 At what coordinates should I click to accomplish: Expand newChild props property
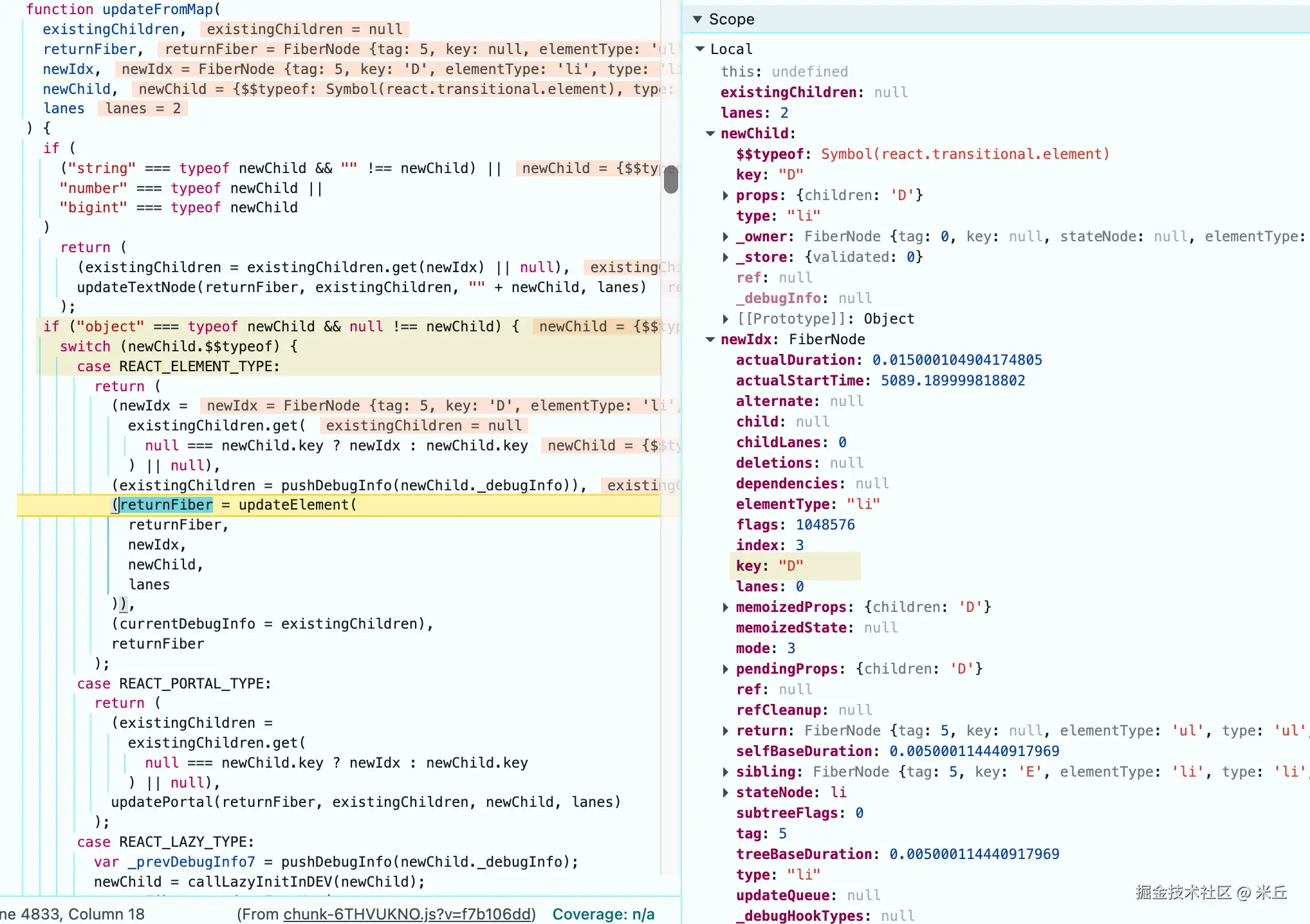(726, 195)
